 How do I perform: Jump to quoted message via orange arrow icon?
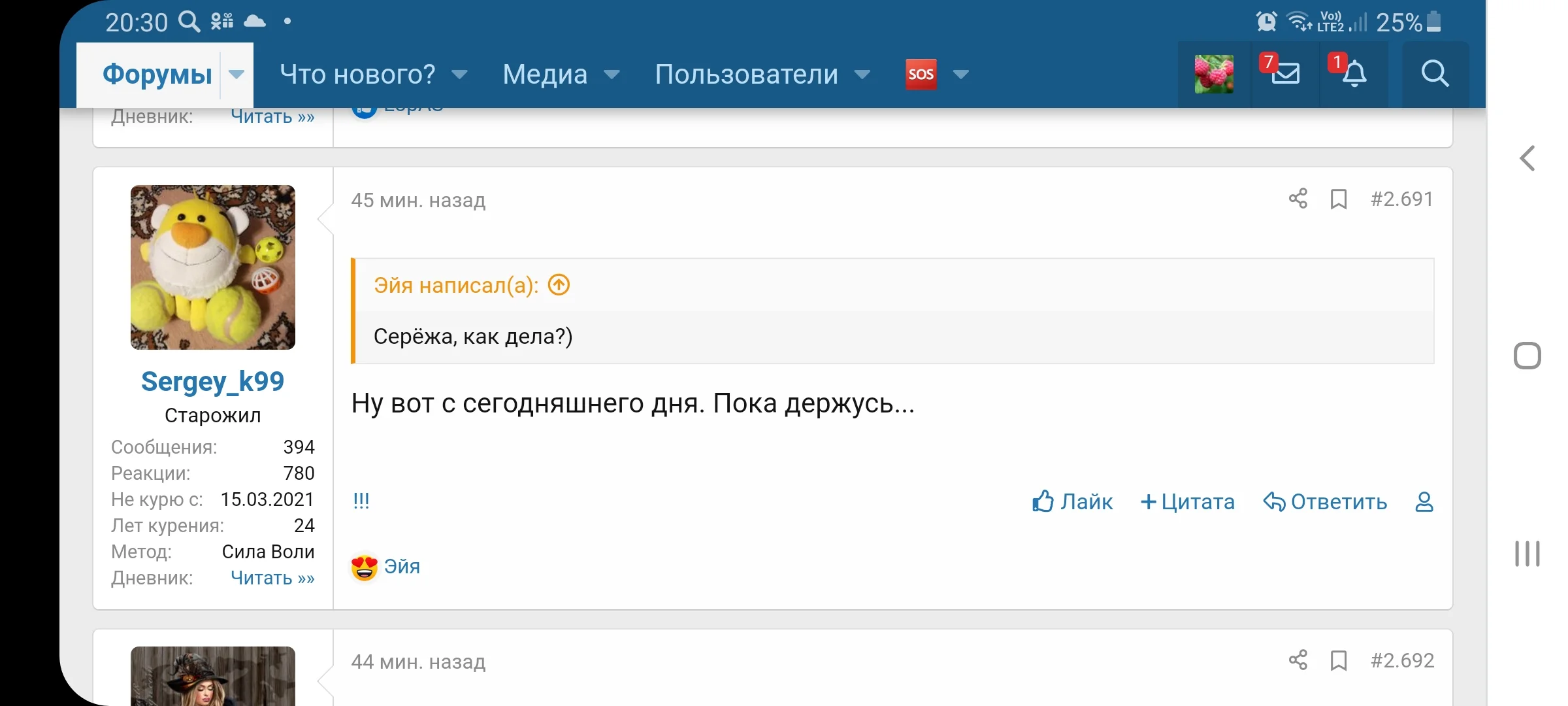558,284
